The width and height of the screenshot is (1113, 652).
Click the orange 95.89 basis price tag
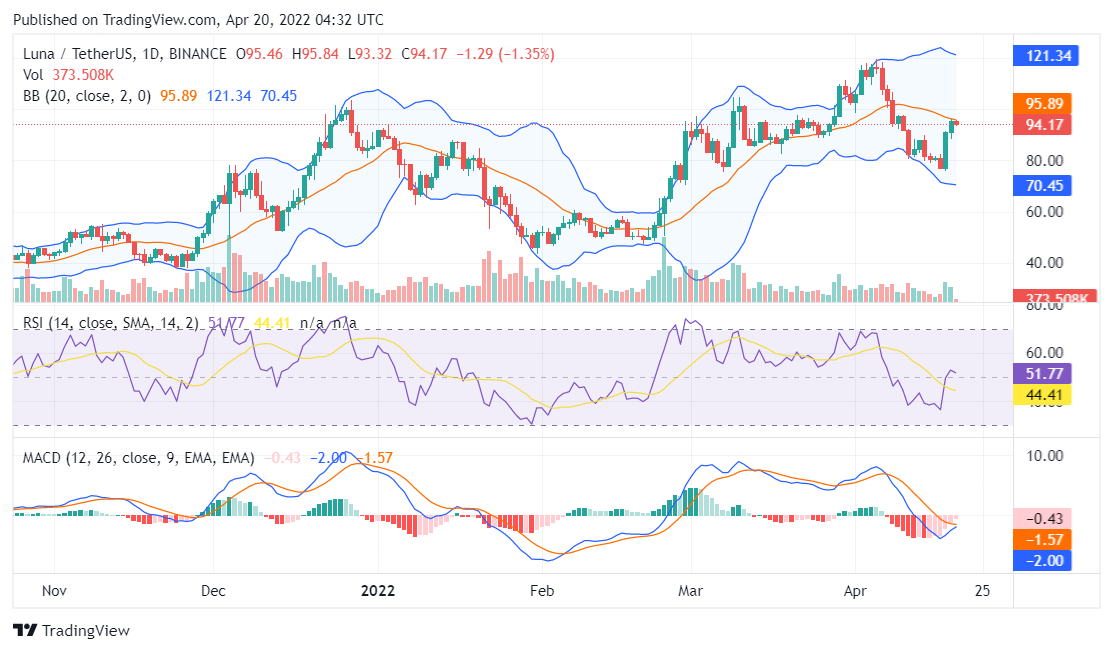[1048, 104]
